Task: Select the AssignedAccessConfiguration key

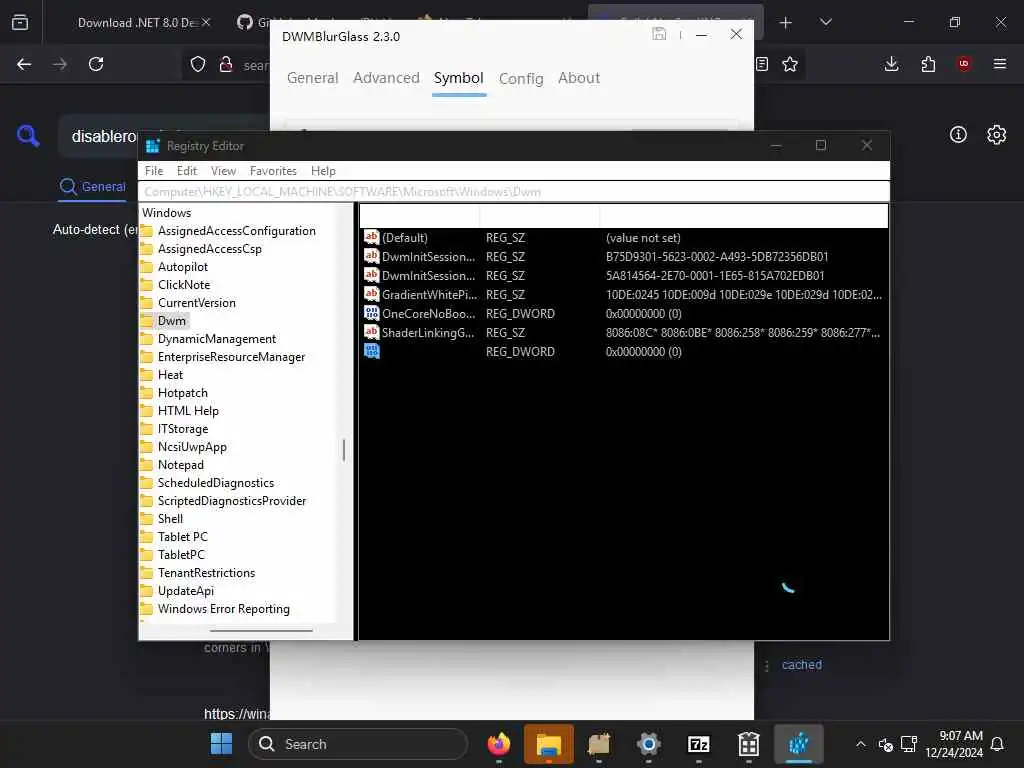Action: point(236,231)
